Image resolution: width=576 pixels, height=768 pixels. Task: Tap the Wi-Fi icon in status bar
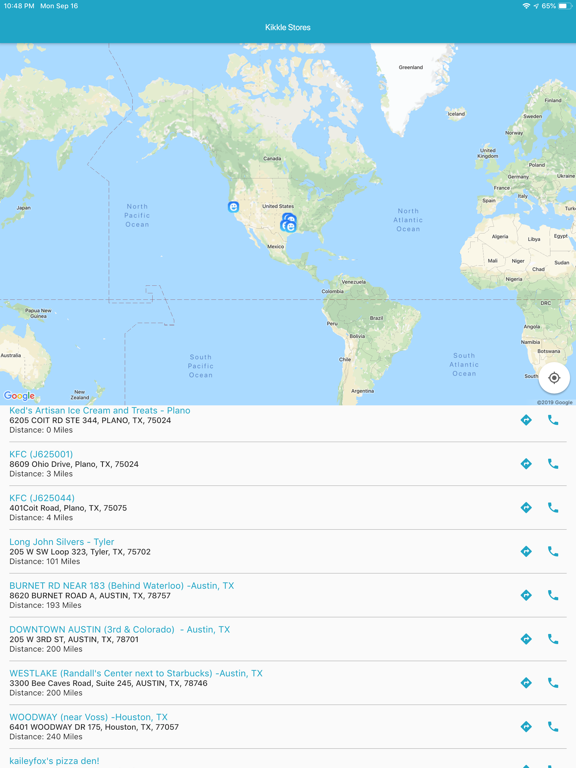pyautogui.click(x=527, y=6)
